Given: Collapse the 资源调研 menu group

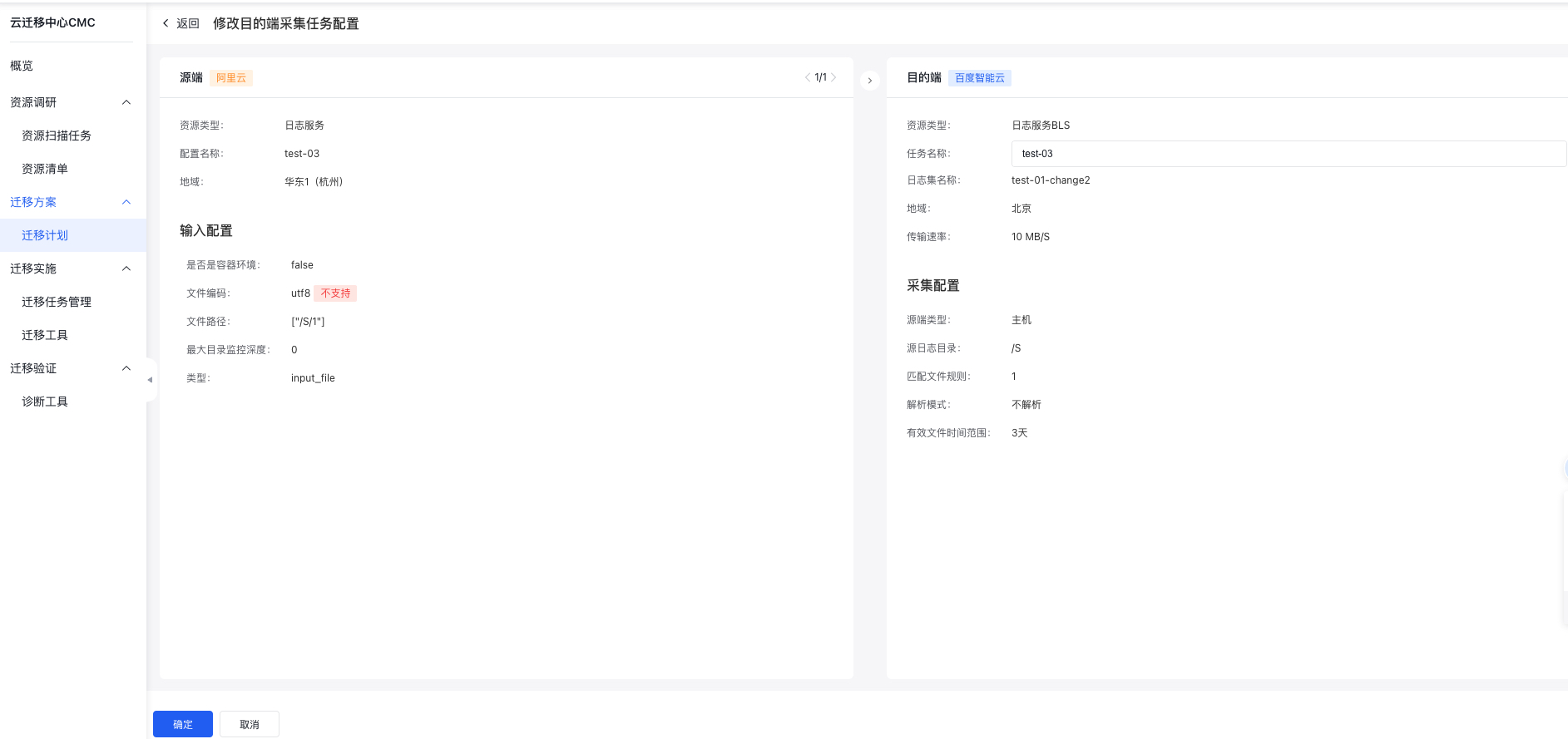Looking at the screenshot, I should pos(126,102).
